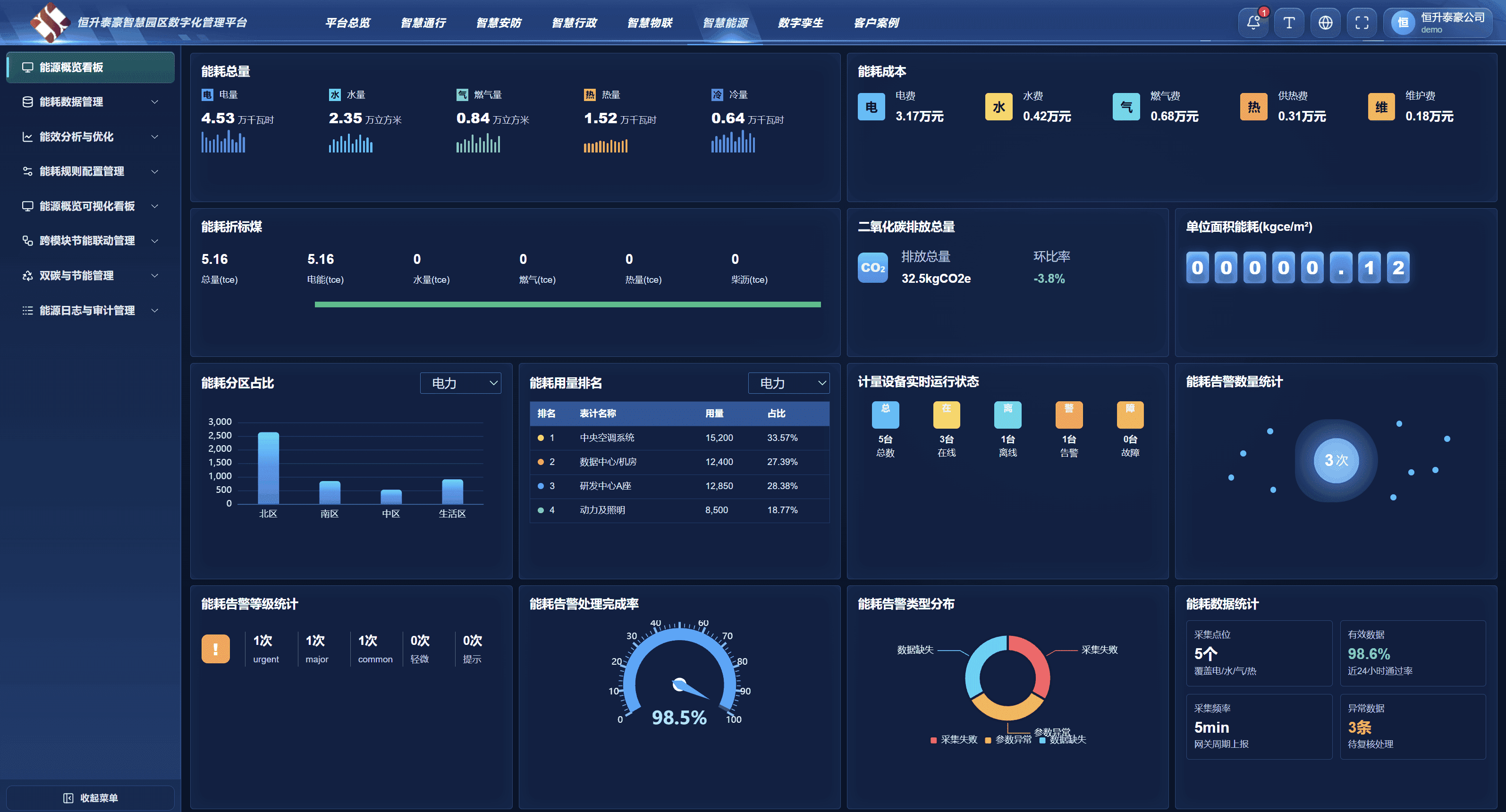Viewport: 1506px width, 812px height.
Task: Toggle the 数据缺失 legend item
Action: tap(1063, 739)
